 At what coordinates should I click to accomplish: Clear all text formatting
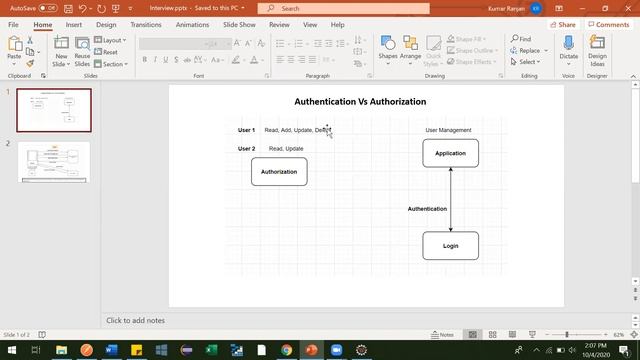[261, 43]
